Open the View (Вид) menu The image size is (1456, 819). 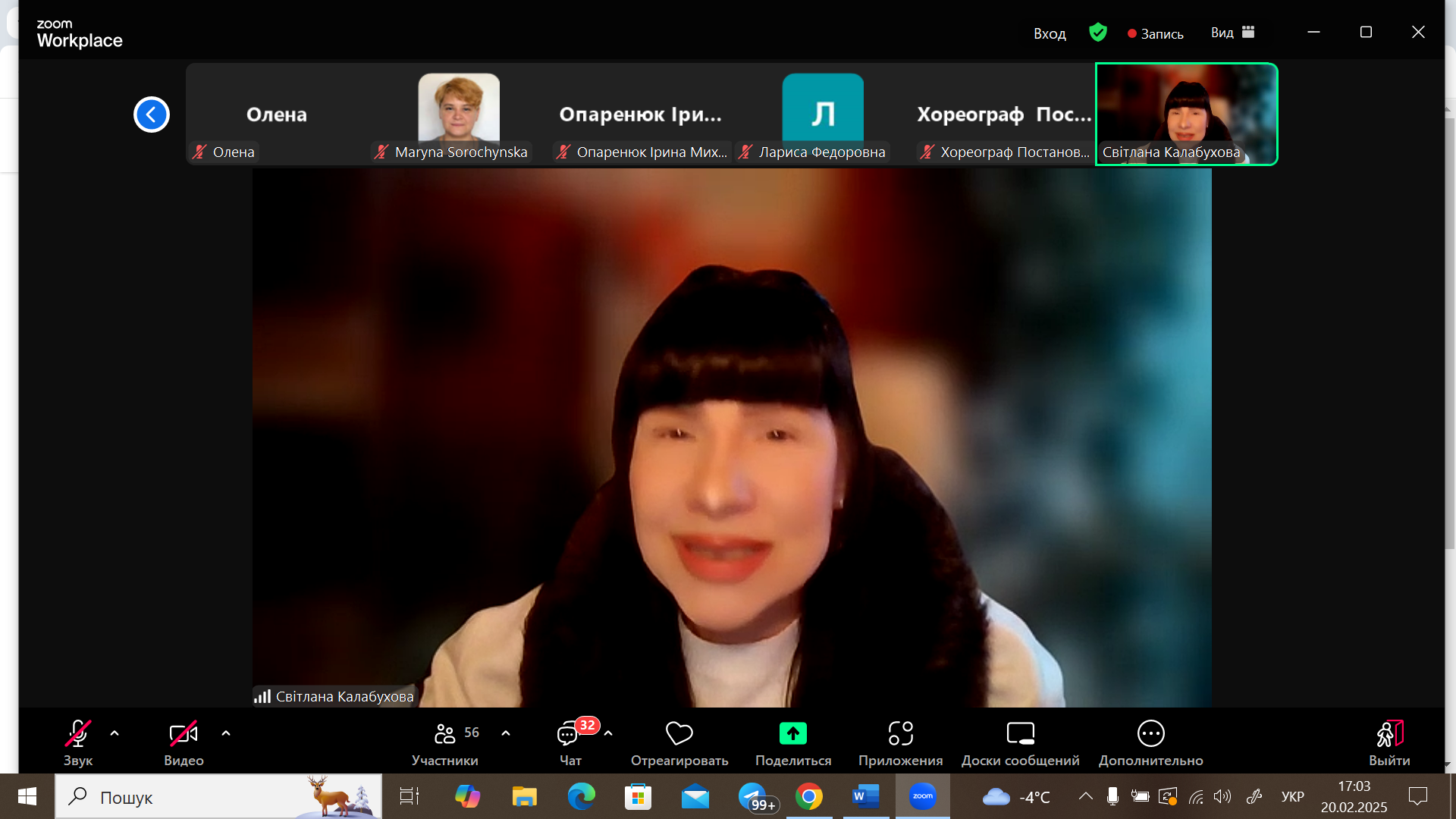click(1232, 33)
